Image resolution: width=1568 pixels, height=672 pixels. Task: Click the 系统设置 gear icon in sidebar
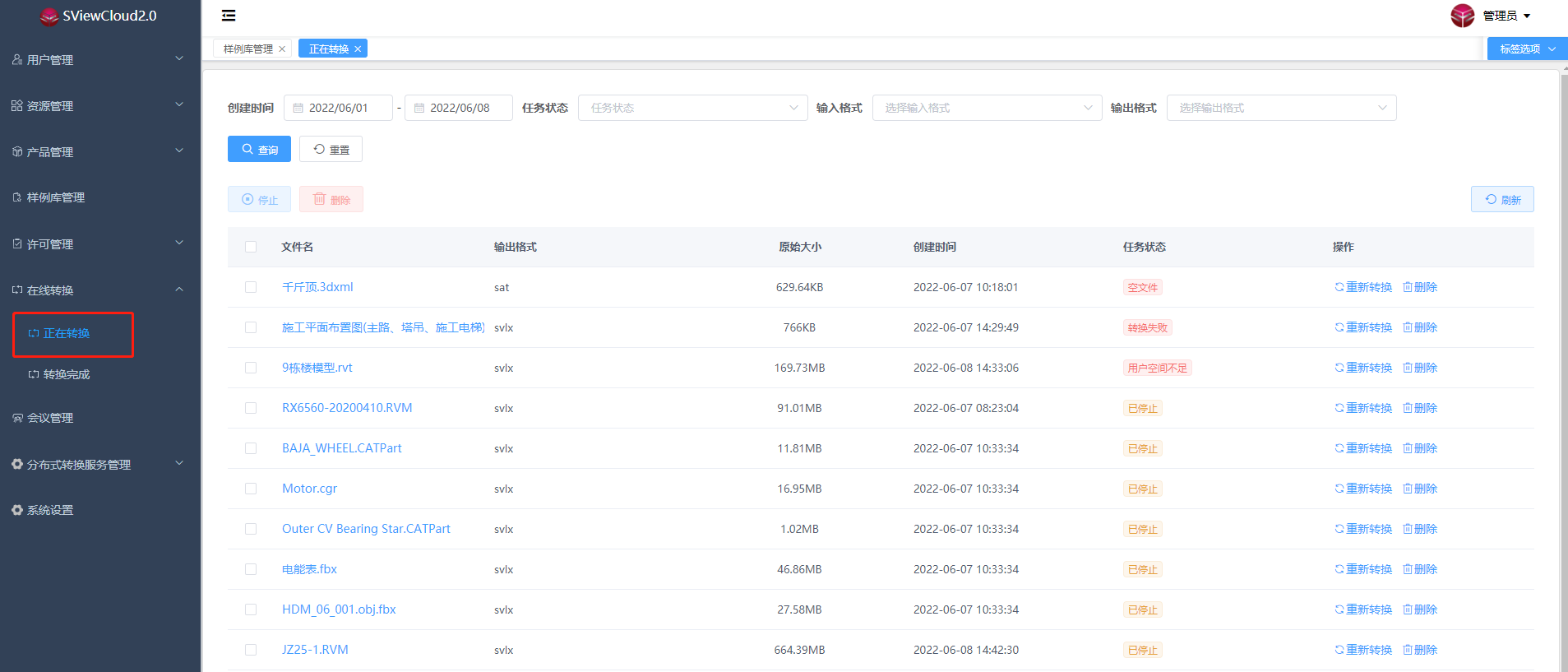pos(17,510)
